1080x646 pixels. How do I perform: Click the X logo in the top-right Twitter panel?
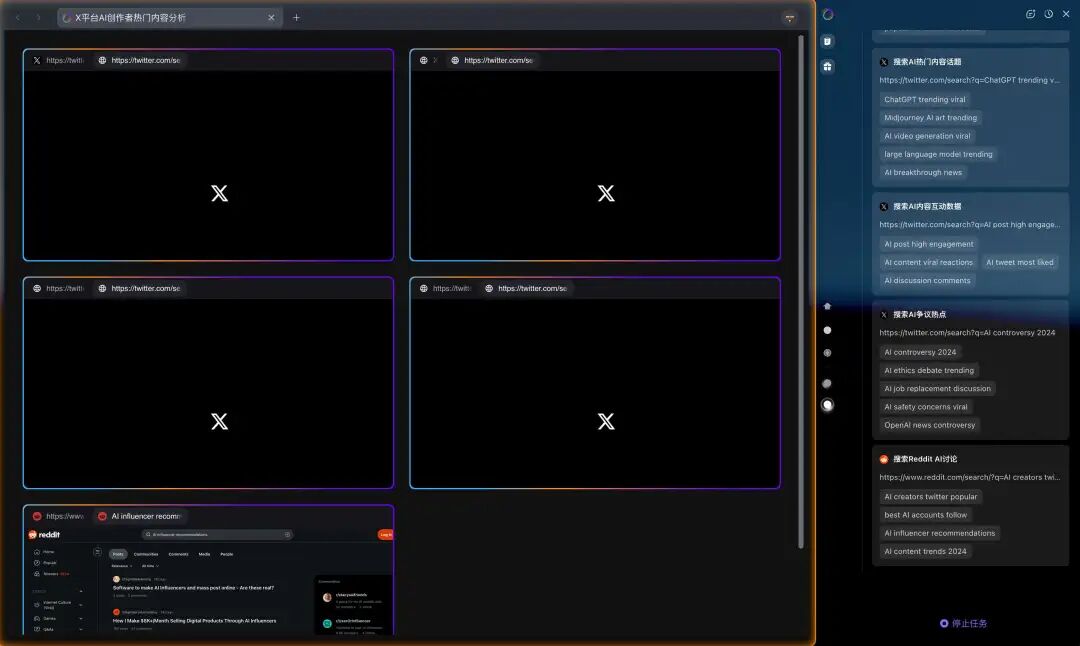pyautogui.click(x=606, y=194)
